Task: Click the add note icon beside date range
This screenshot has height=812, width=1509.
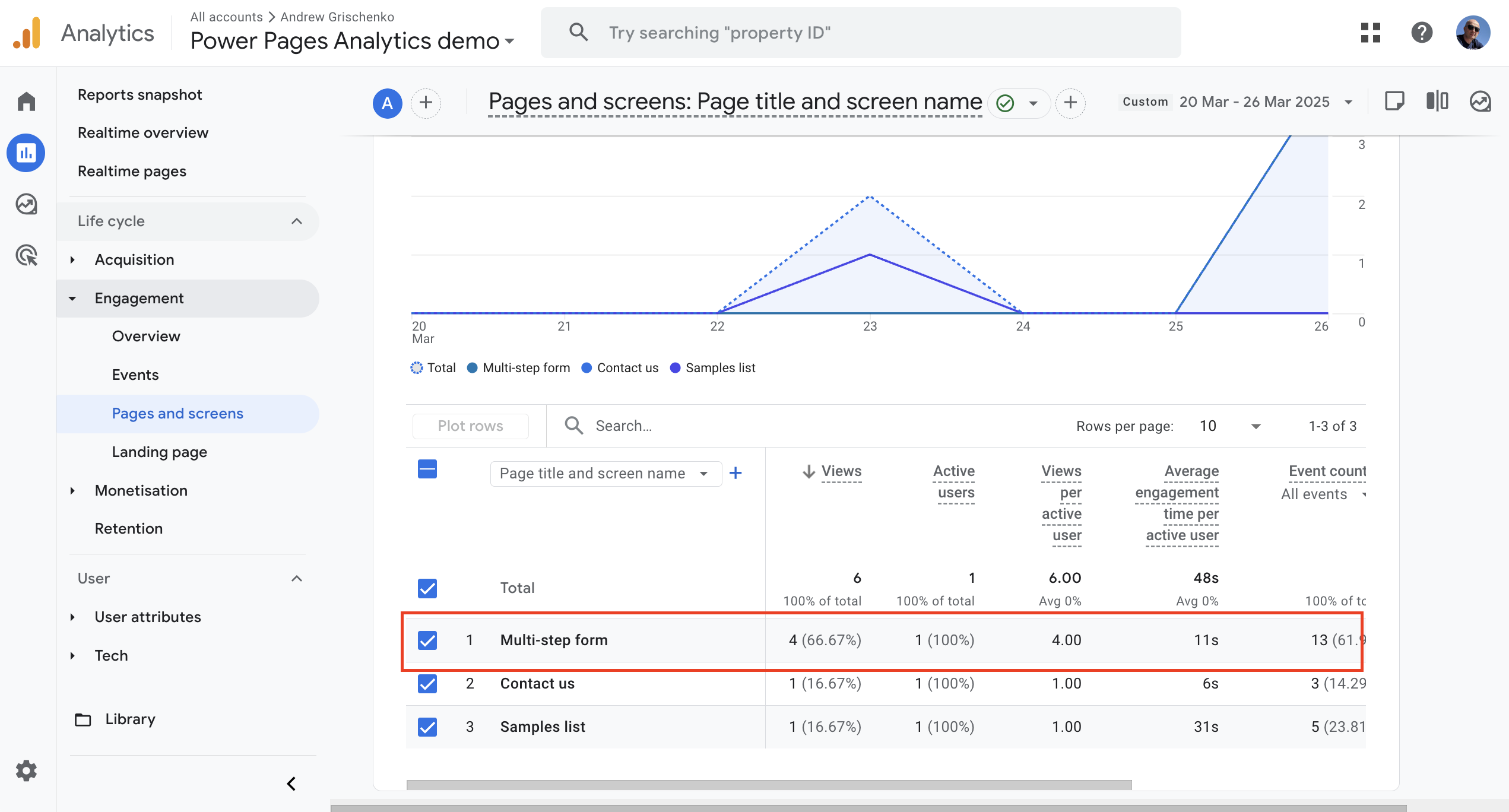Action: [x=1394, y=101]
